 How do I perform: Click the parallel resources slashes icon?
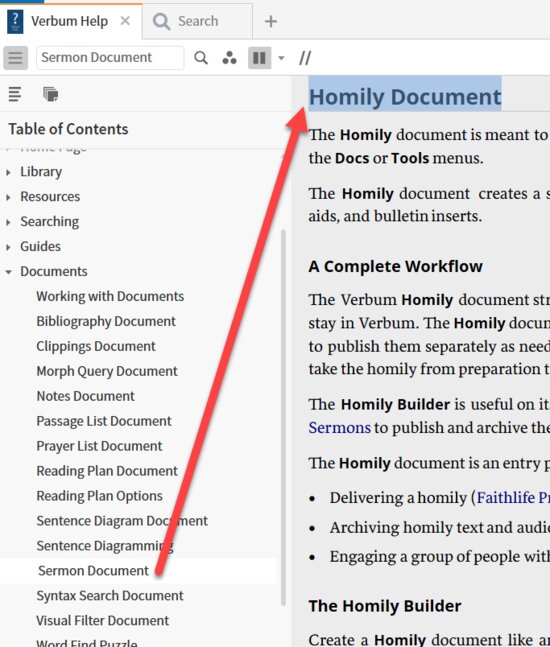point(305,58)
